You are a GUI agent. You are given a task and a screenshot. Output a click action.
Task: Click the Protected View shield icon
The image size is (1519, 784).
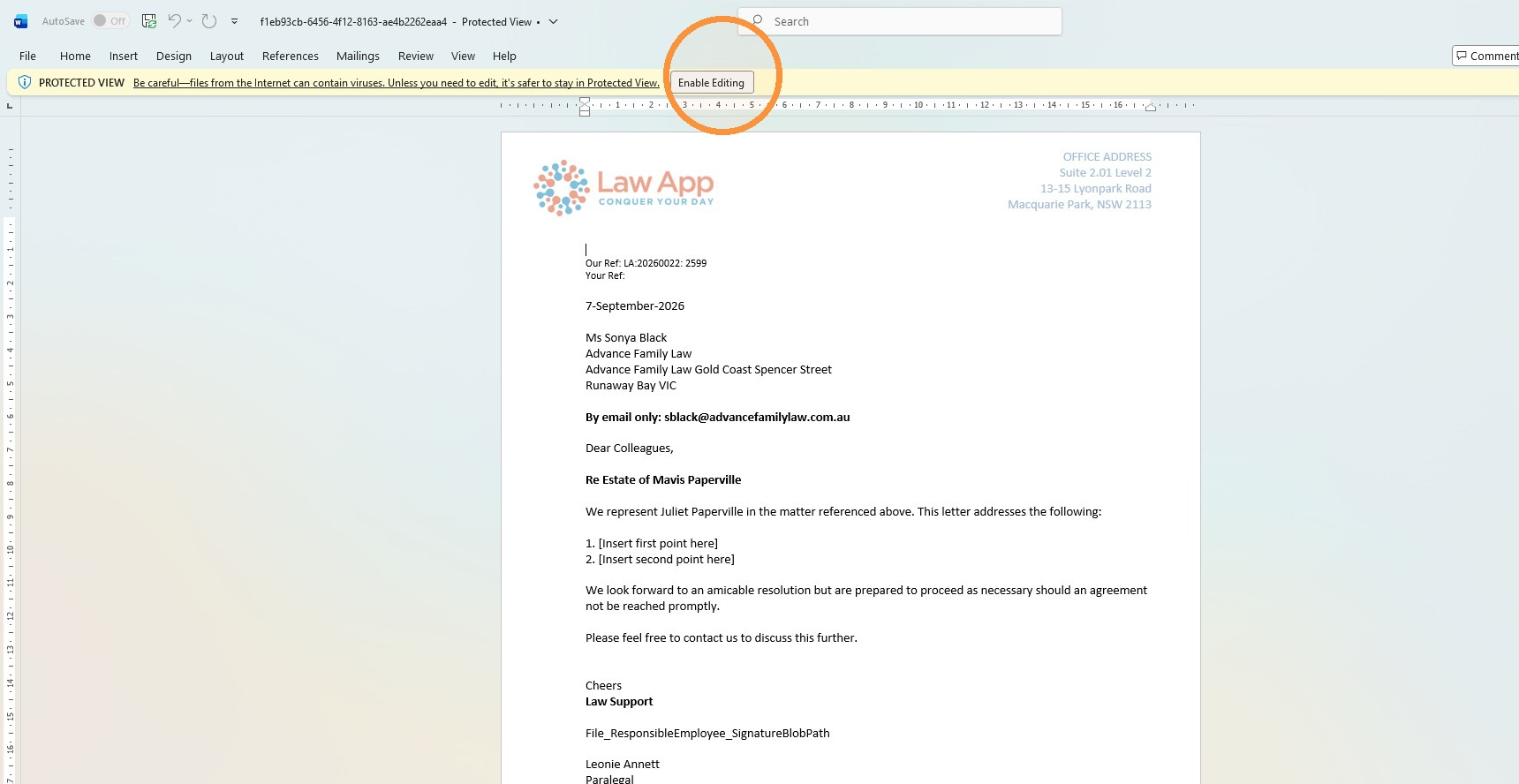(x=25, y=82)
